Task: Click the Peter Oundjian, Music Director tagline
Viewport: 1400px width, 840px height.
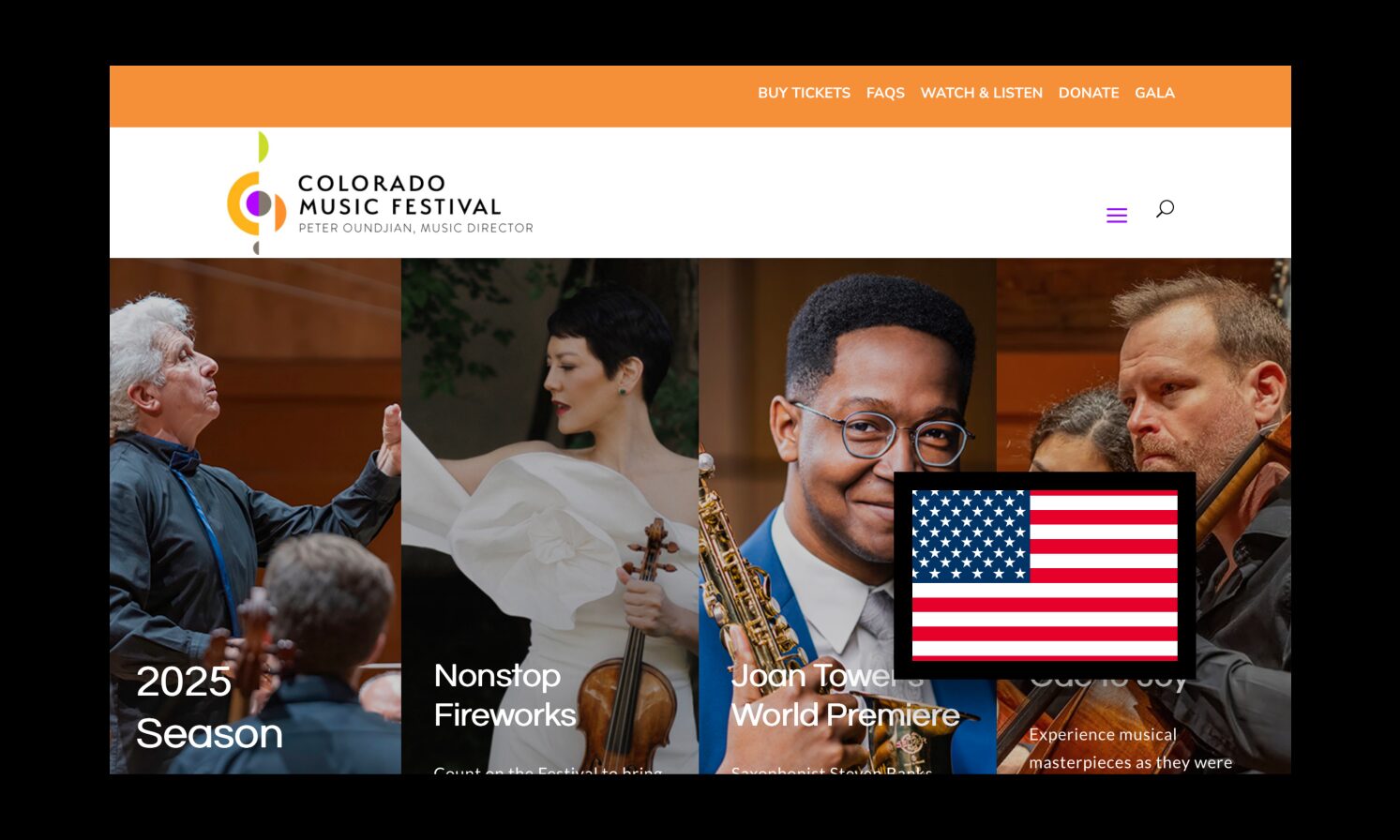Action: tap(415, 228)
